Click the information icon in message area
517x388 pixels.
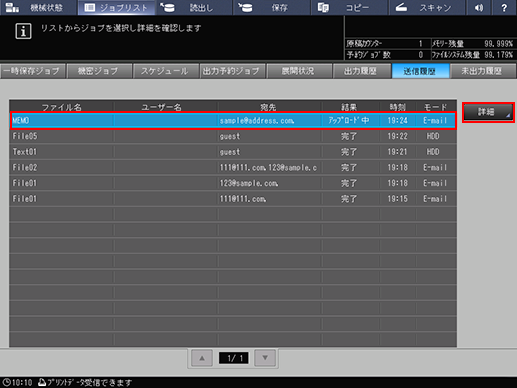tap(23, 31)
